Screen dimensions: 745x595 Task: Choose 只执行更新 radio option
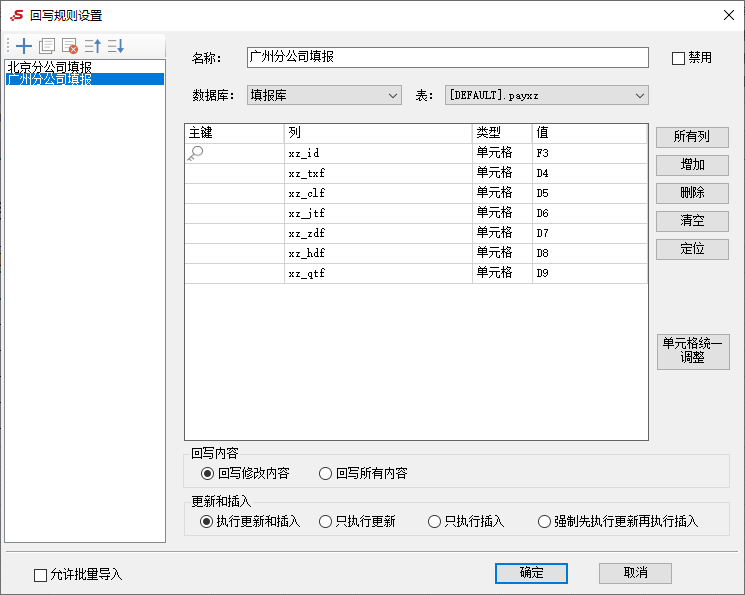coord(325,522)
